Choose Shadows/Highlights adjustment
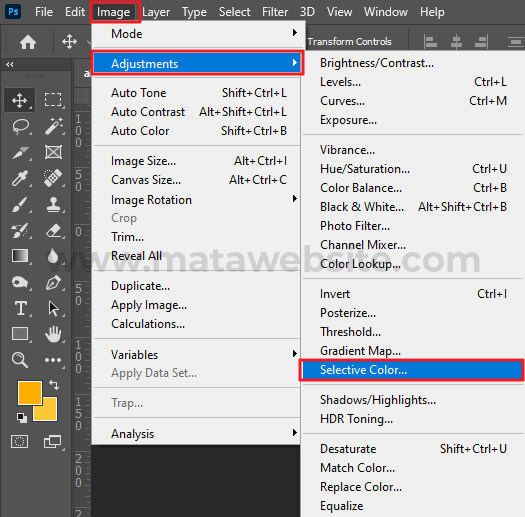Screen dimensions: 525x517 click(x=413, y=400)
